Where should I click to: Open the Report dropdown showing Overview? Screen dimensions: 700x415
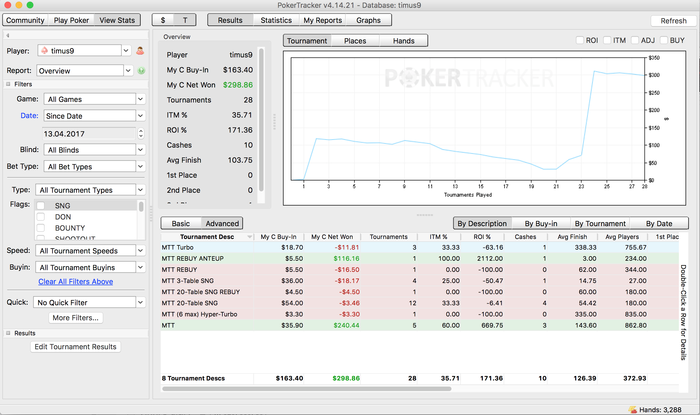click(128, 71)
